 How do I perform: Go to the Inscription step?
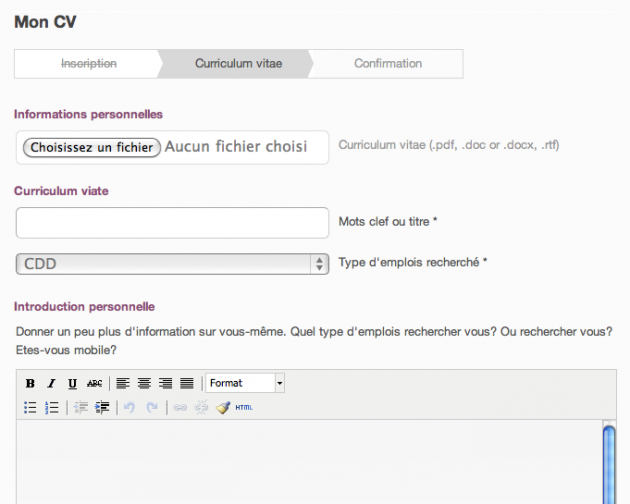[89, 64]
